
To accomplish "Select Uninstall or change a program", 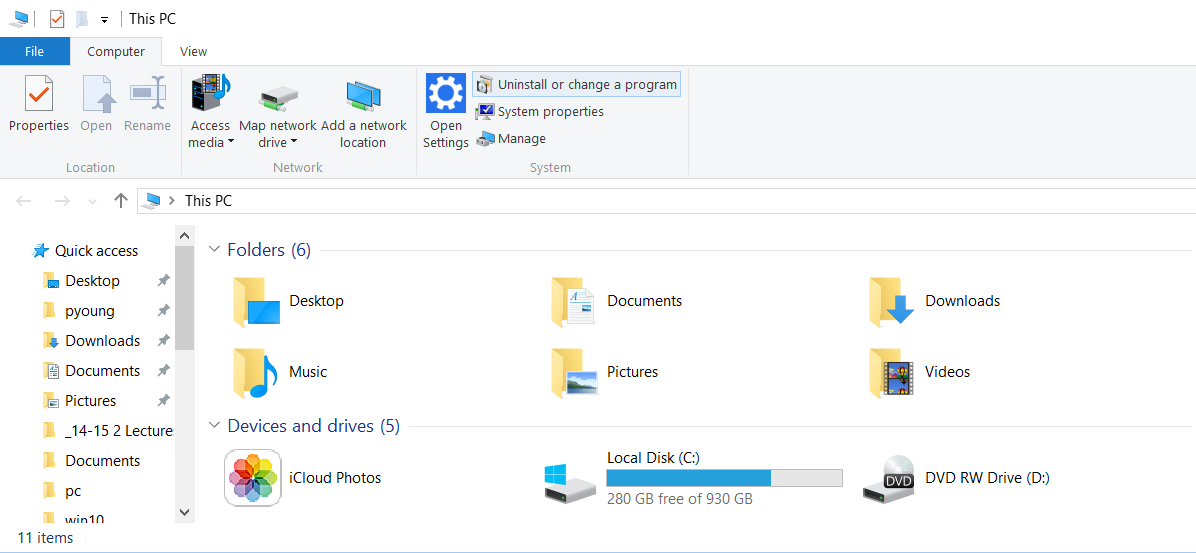I will point(577,85).
